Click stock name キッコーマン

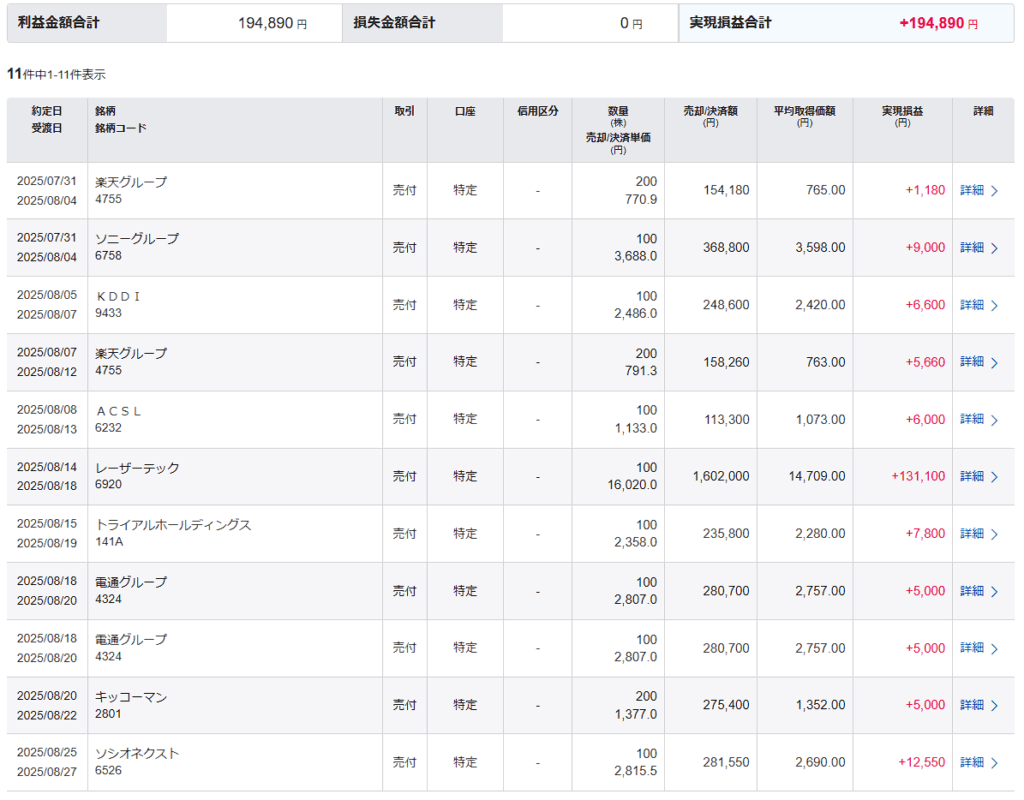[x=131, y=697]
